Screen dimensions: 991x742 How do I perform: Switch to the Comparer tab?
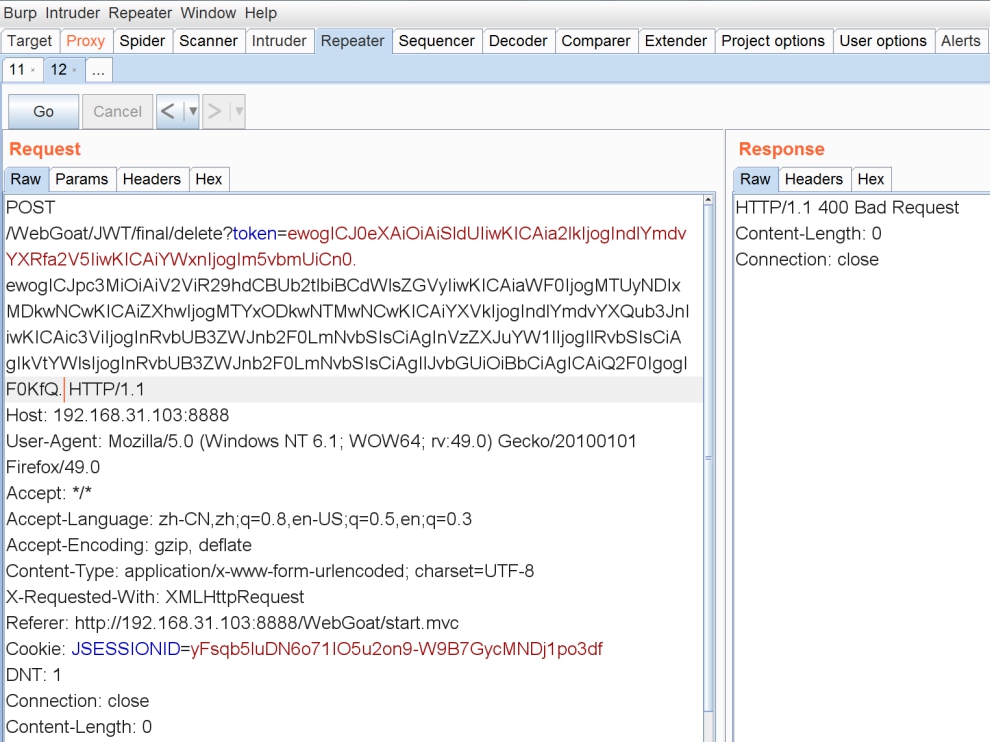(x=595, y=41)
